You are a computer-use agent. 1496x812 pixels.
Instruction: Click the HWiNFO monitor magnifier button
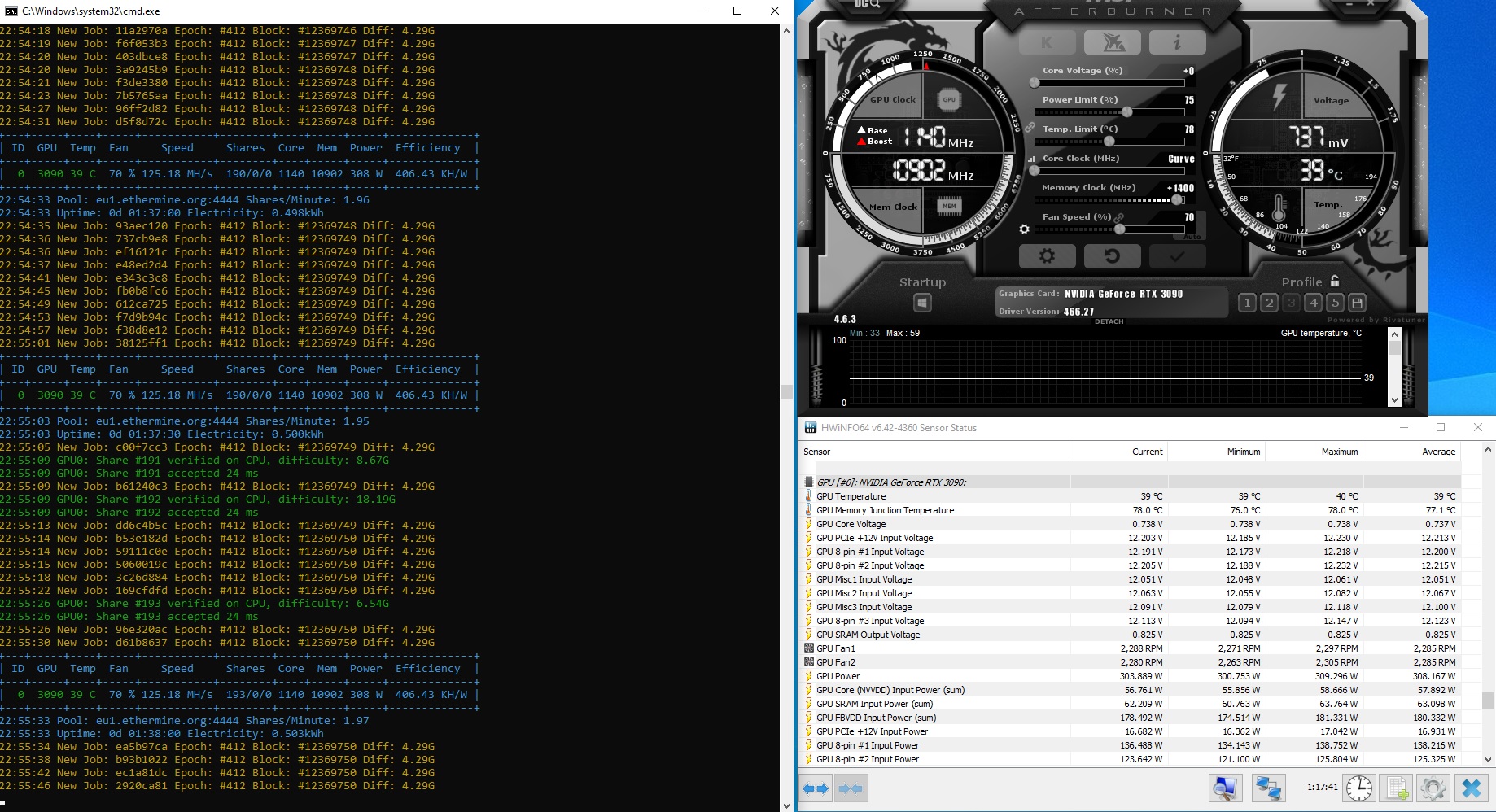(x=1225, y=788)
